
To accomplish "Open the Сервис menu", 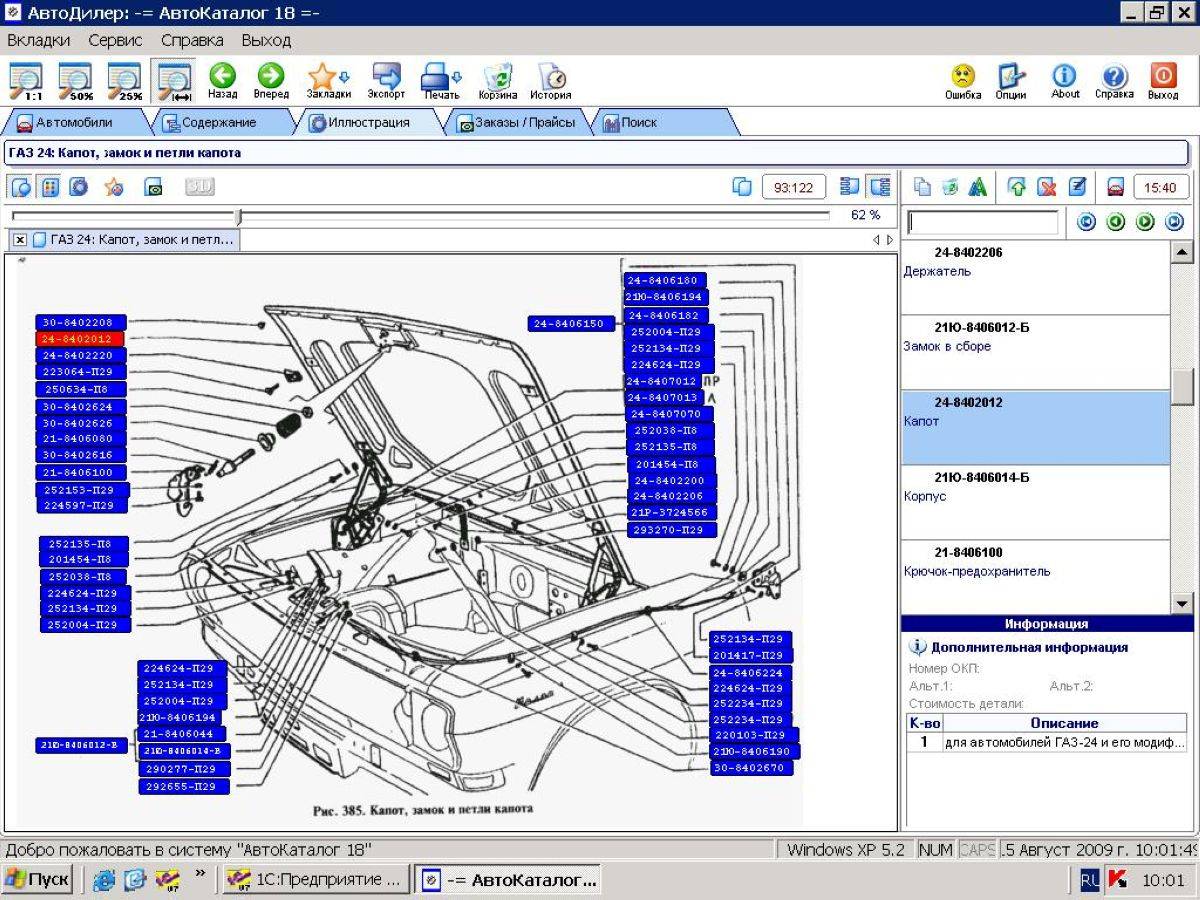I will point(115,41).
